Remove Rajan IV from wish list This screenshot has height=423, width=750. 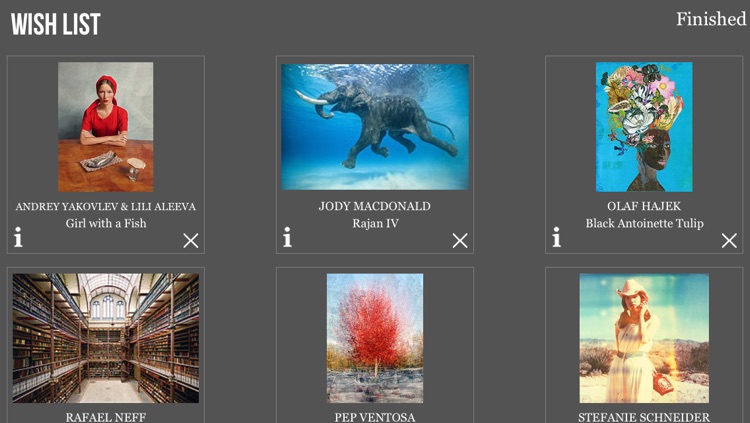click(x=459, y=240)
